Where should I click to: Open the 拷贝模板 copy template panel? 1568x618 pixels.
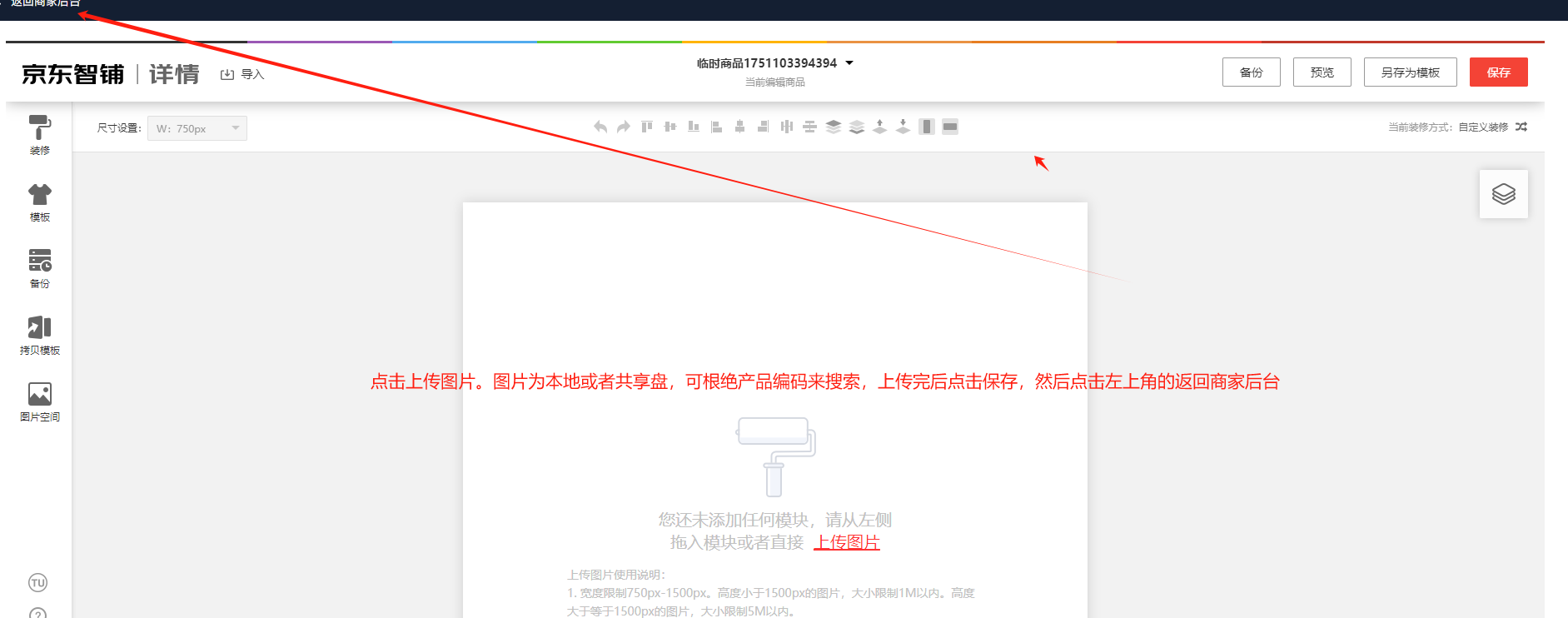point(39,335)
